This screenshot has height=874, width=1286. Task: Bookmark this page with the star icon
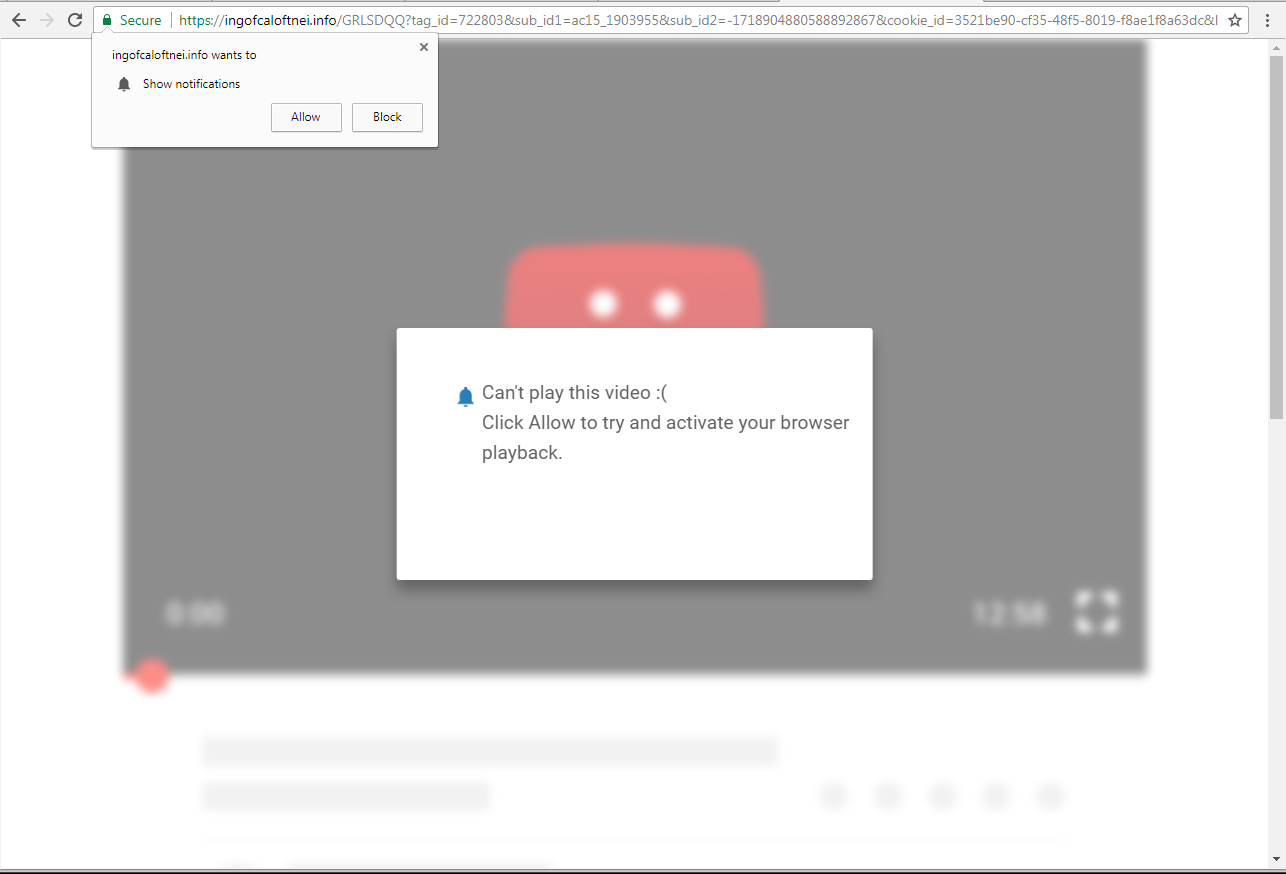pos(1235,20)
